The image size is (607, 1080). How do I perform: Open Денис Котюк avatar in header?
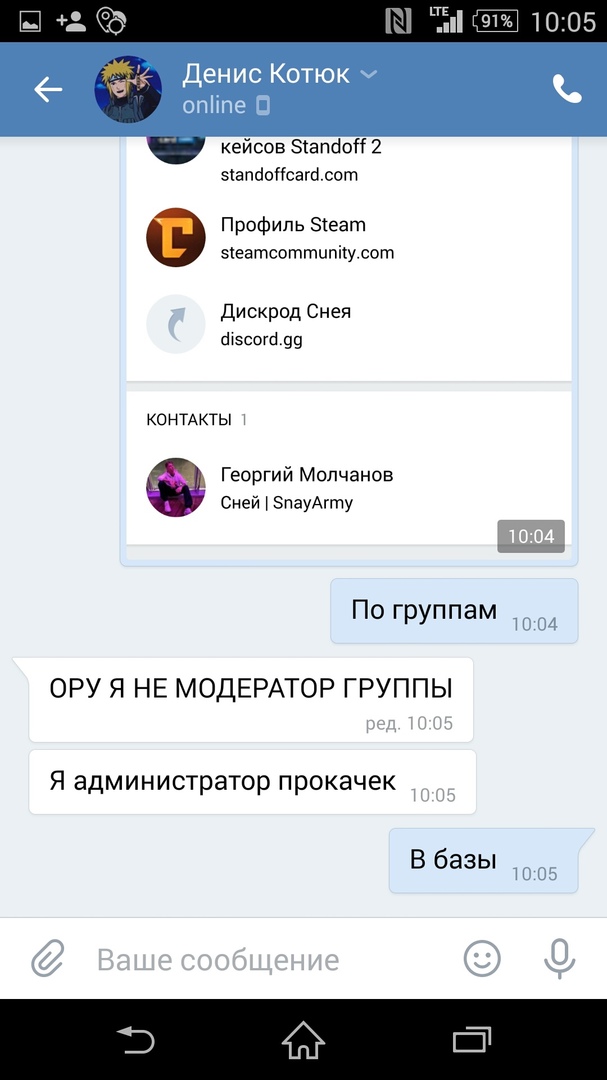pos(128,90)
